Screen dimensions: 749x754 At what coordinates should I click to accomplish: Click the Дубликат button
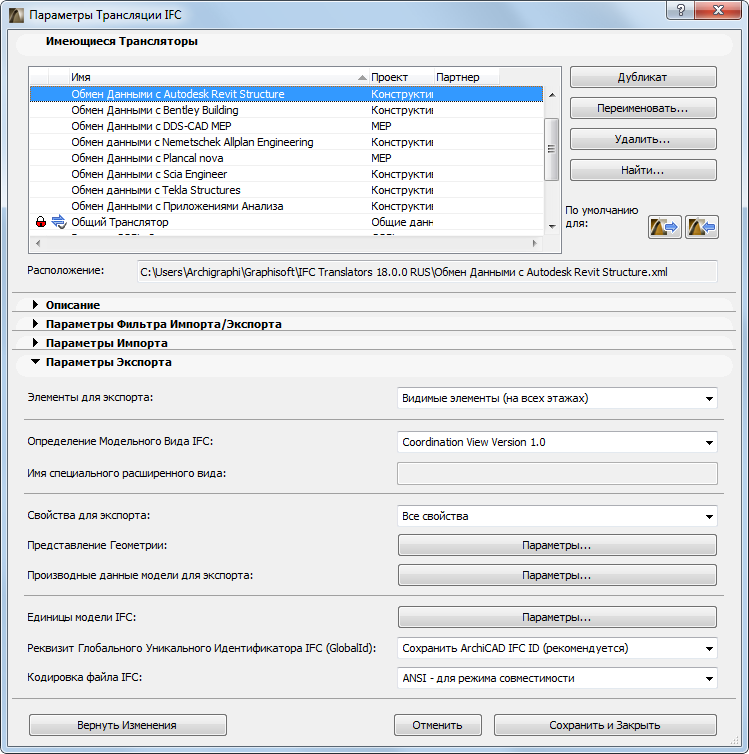pos(643,77)
